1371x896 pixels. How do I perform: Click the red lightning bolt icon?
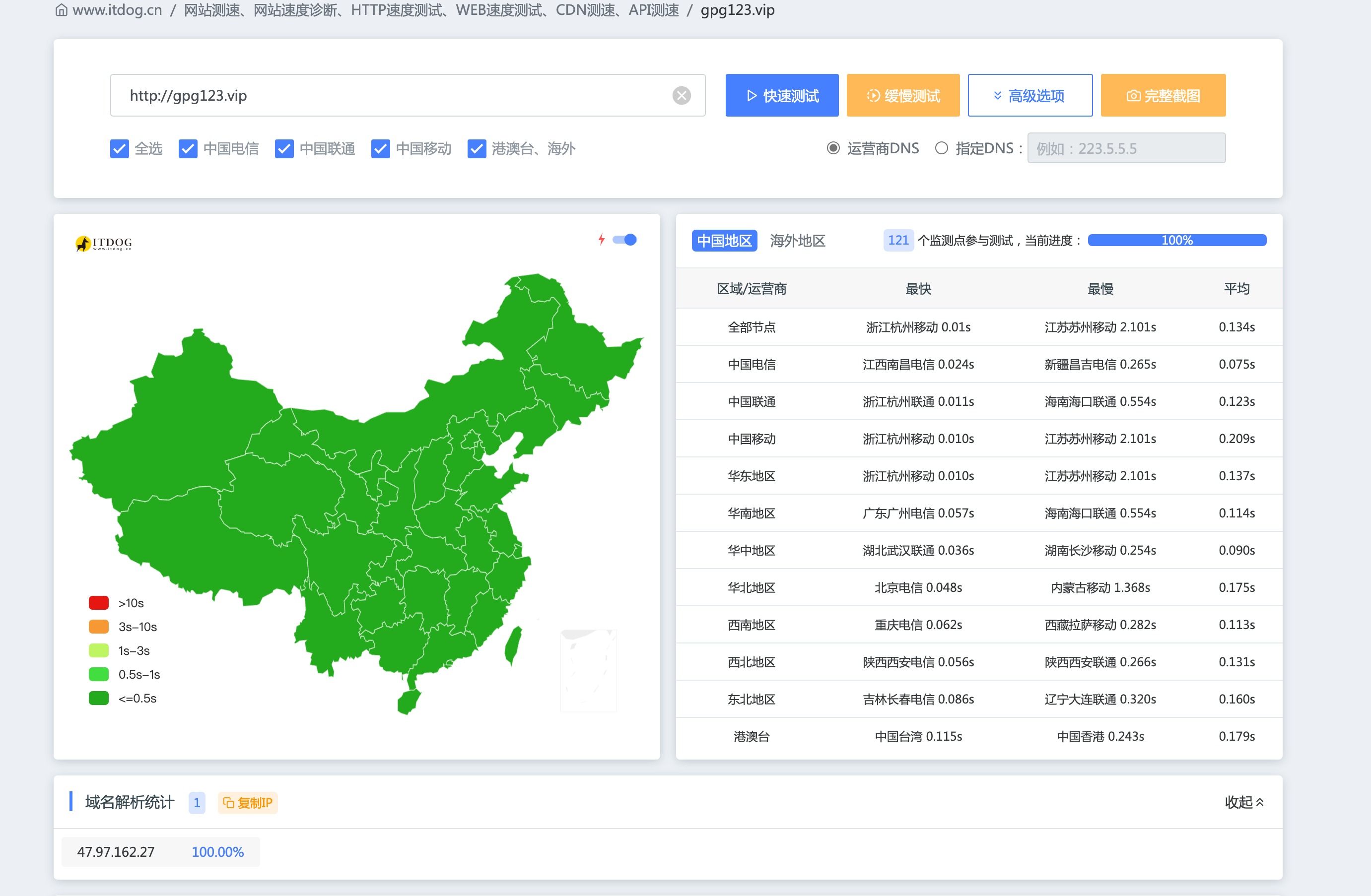click(602, 240)
